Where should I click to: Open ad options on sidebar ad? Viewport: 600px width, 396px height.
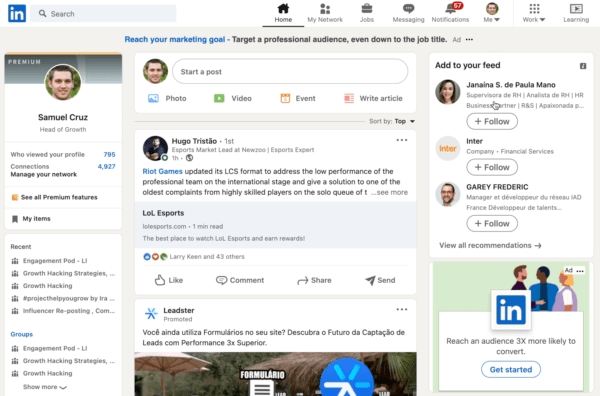click(580, 271)
